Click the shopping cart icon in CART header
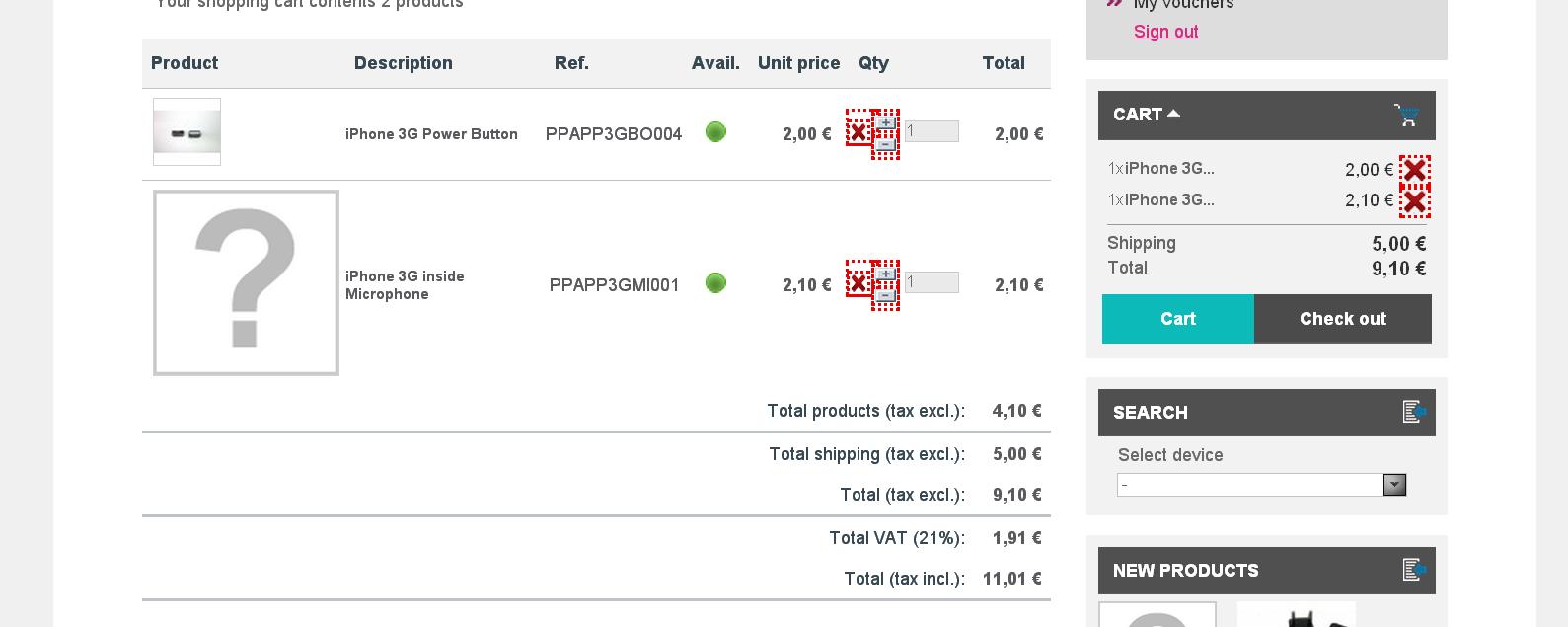The height and width of the screenshot is (627, 1568). tap(1406, 116)
